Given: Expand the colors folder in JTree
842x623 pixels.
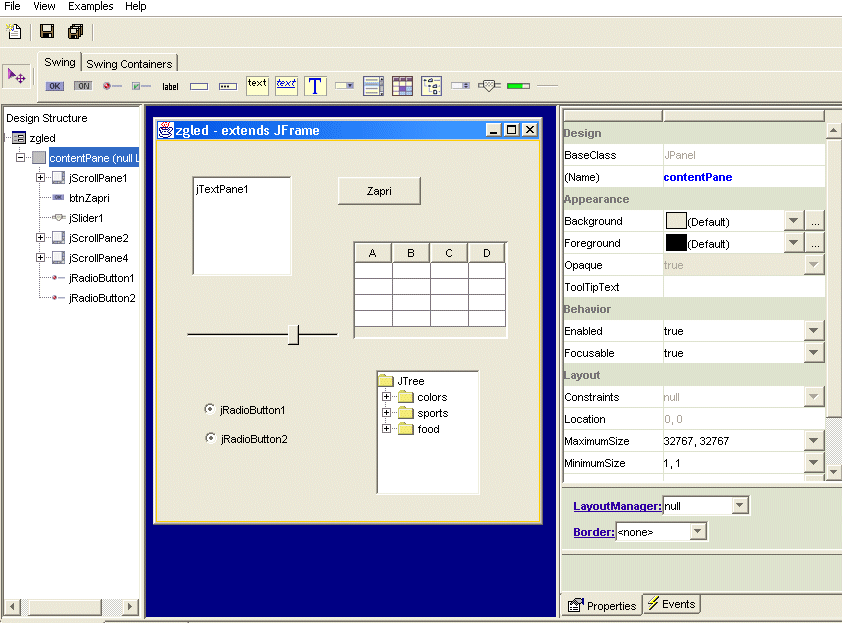Looking at the screenshot, I should [386, 396].
